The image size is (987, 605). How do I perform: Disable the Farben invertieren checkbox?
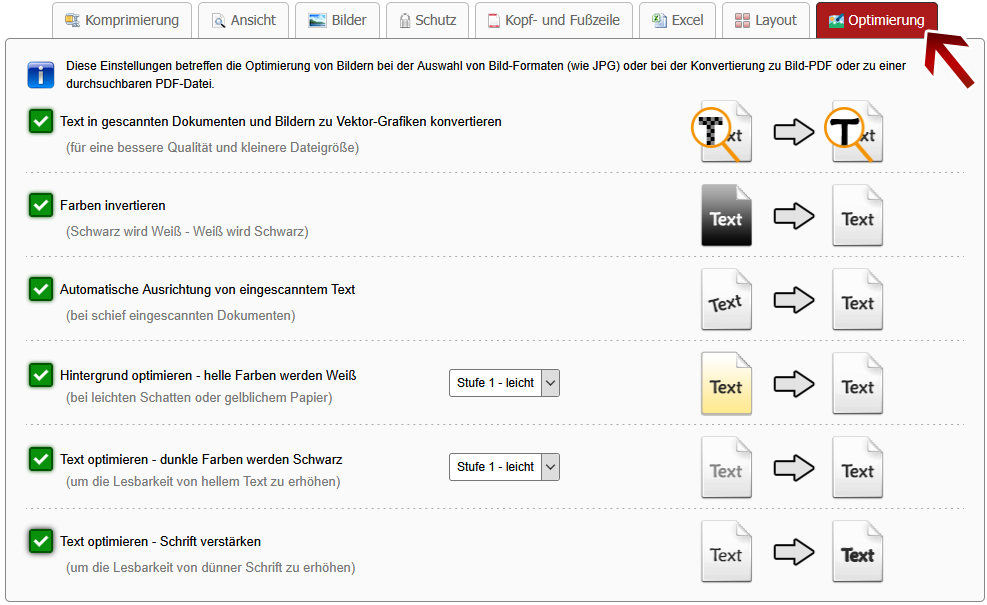(x=41, y=205)
